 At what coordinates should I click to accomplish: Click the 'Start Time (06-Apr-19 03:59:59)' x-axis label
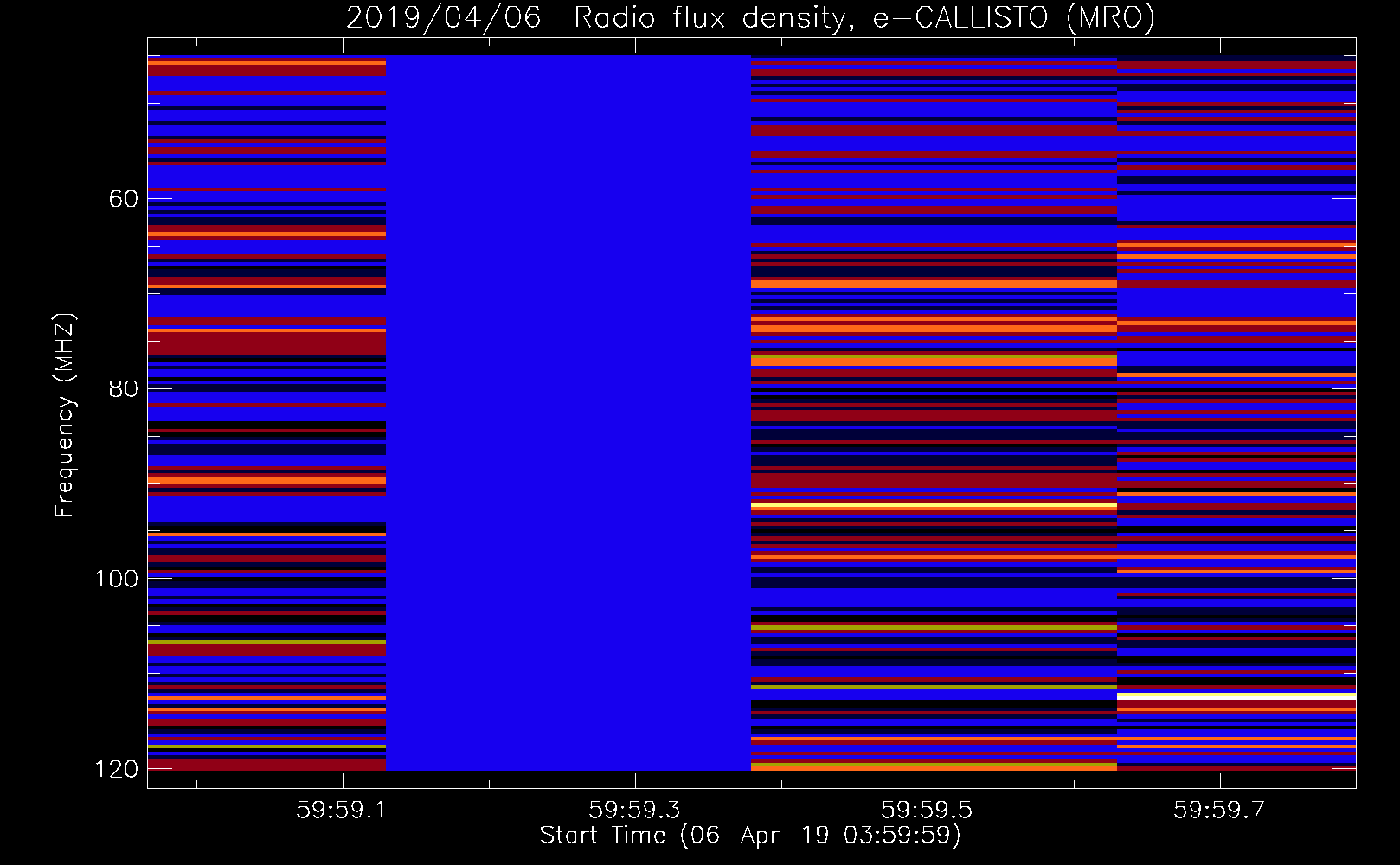(x=750, y=836)
